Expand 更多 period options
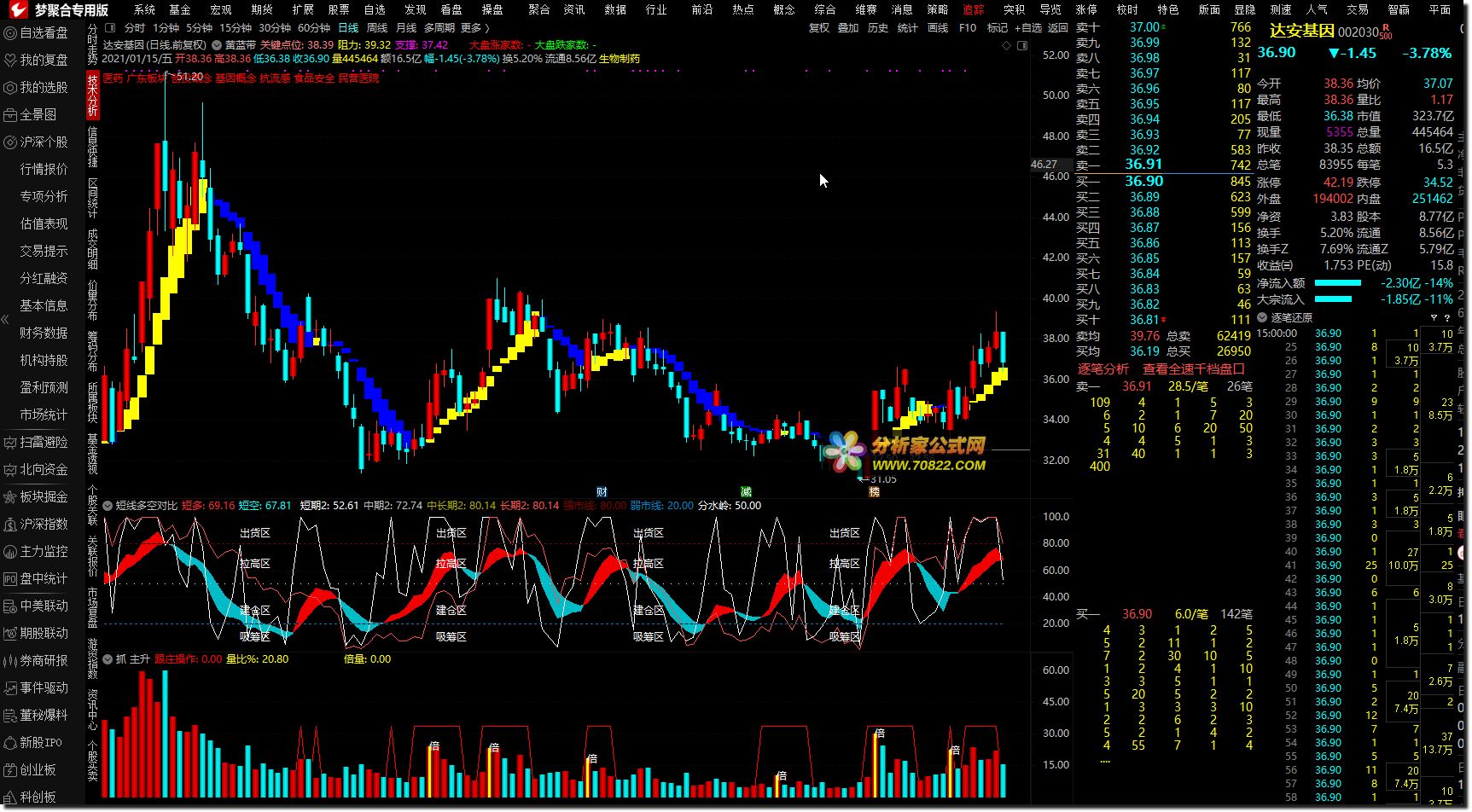Image resolution: width=1472 pixels, height=812 pixels. click(x=475, y=28)
